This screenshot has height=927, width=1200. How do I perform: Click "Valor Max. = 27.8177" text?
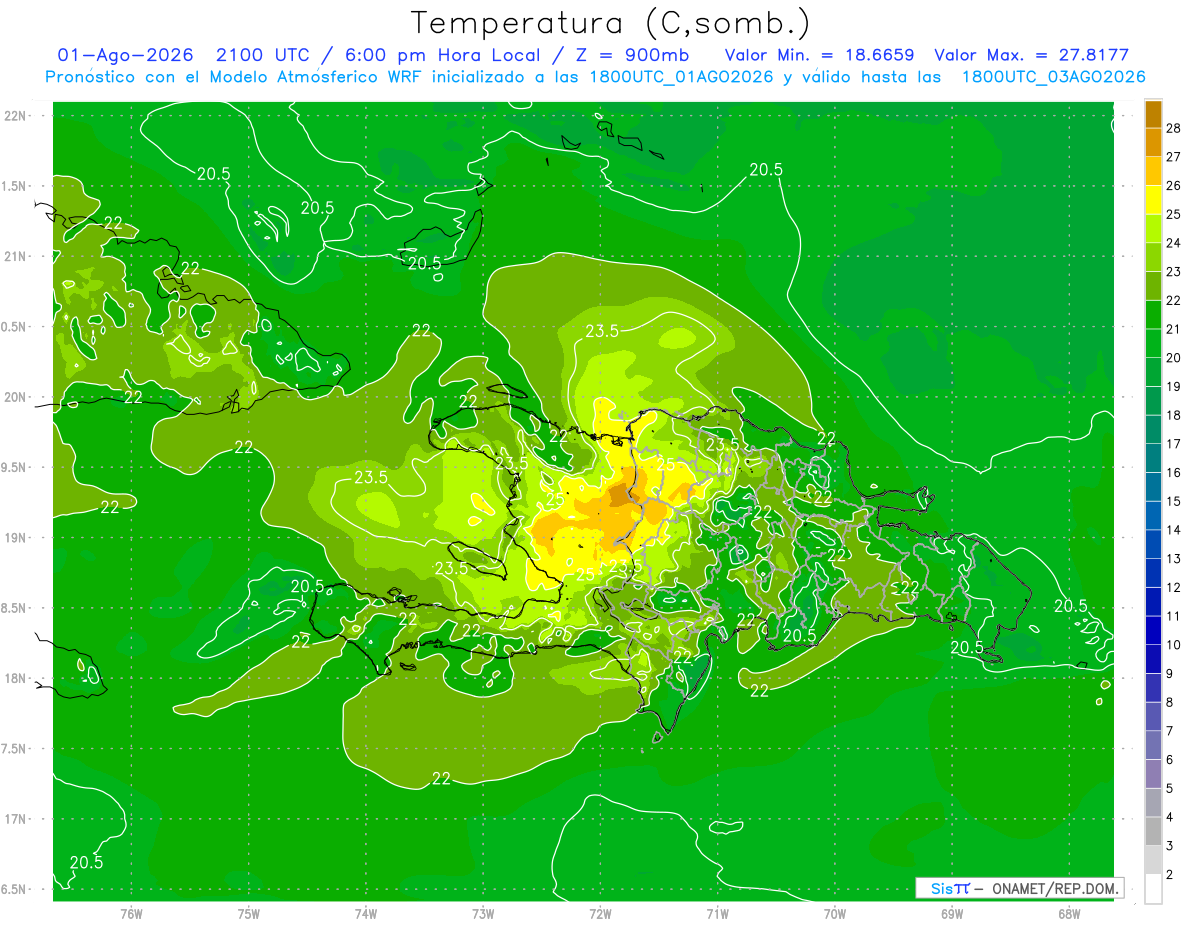[1031, 55]
